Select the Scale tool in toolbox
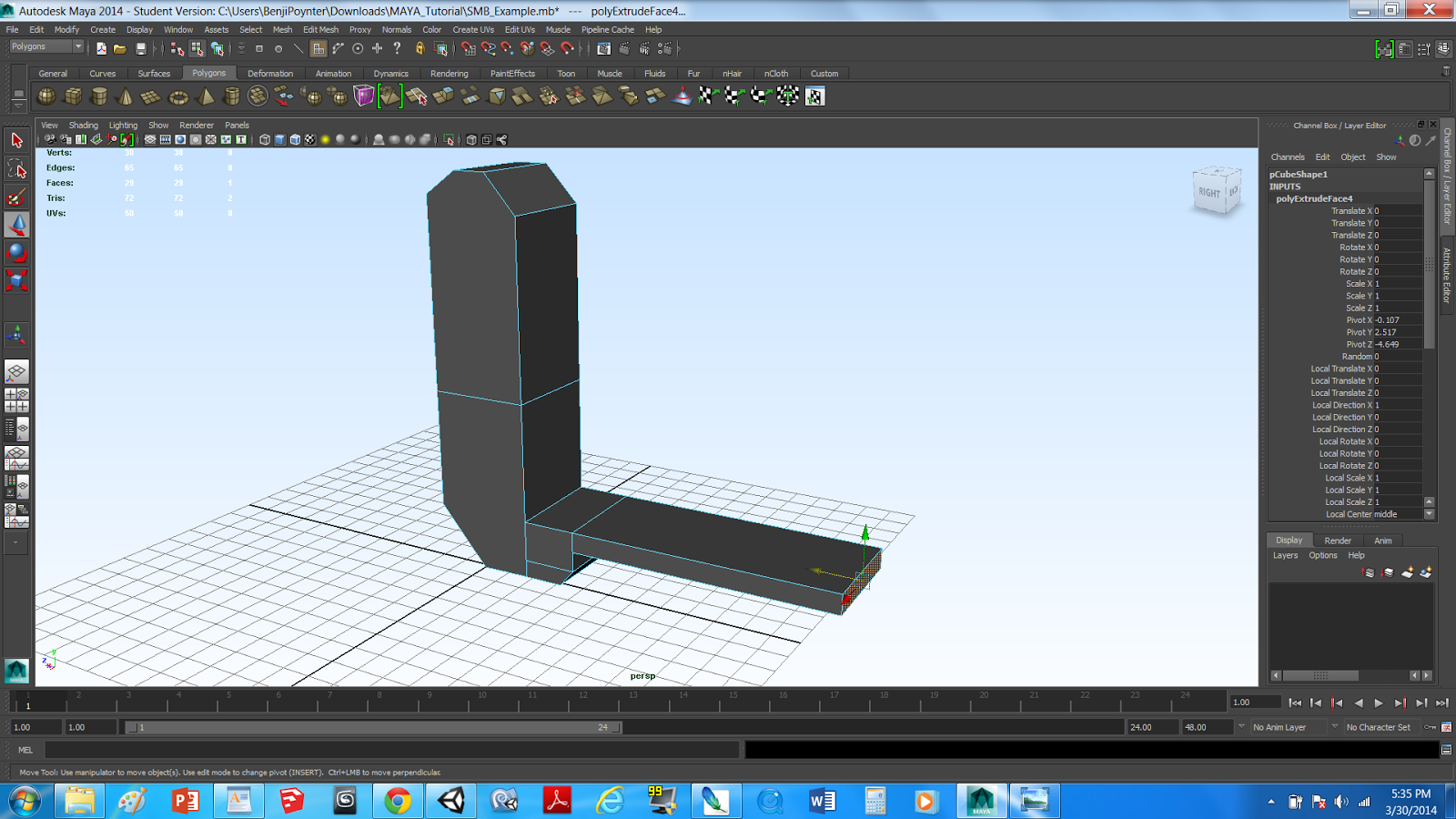 [16, 279]
